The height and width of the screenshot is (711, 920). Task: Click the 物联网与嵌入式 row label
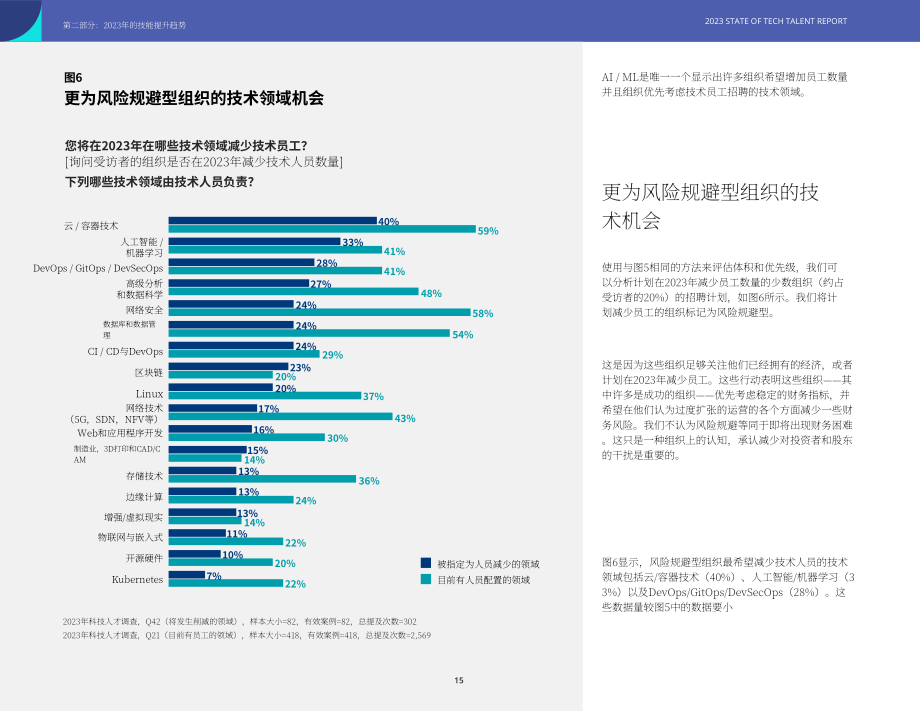130,537
